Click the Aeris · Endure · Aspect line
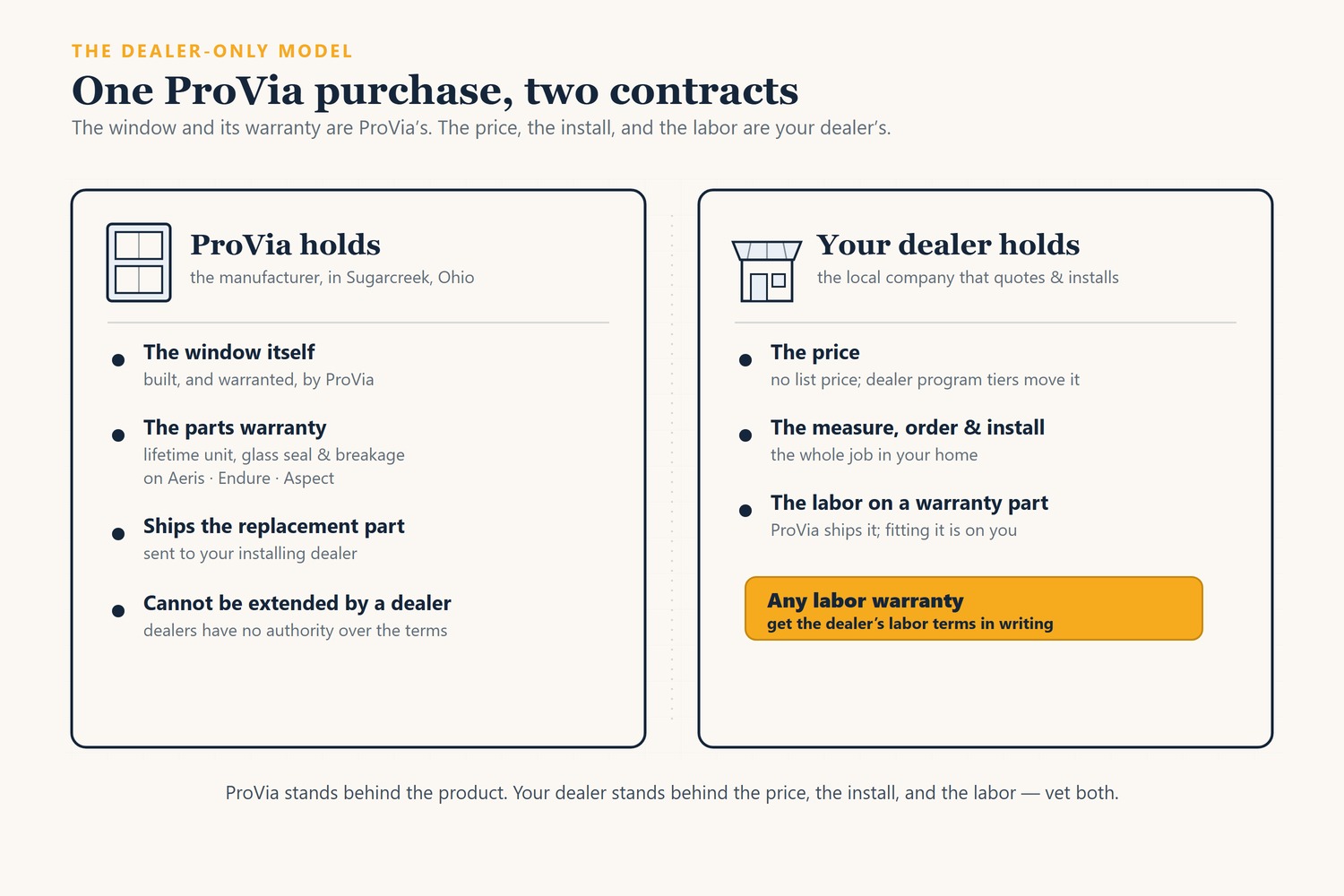1344x896 pixels. tap(238, 478)
